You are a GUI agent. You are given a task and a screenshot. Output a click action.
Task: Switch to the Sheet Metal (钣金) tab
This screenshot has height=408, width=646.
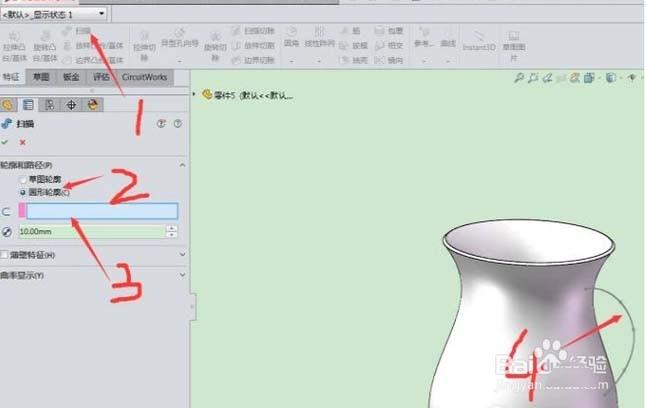pyautogui.click(x=71, y=77)
